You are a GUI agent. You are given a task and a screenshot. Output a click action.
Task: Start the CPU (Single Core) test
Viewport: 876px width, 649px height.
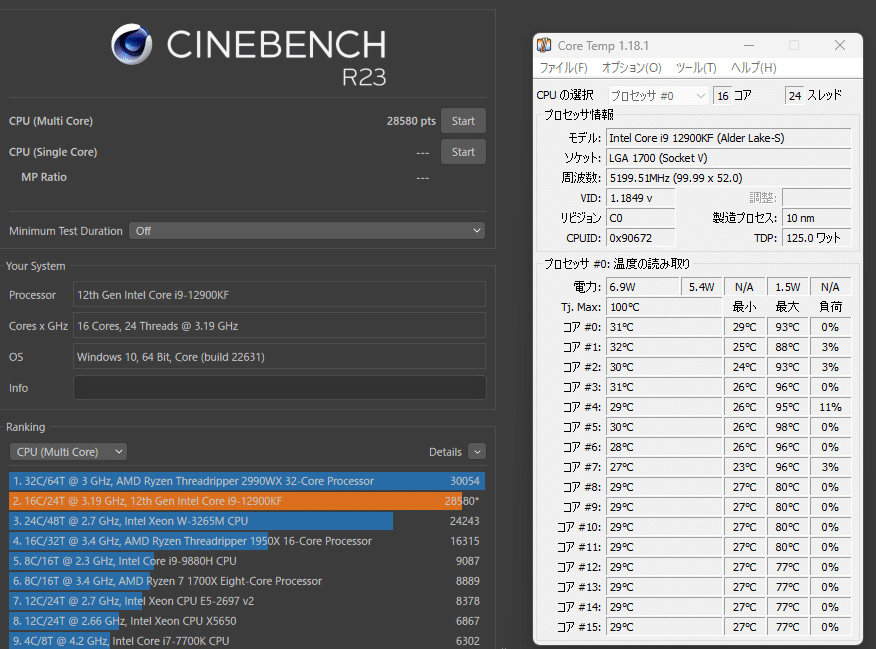(x=463, y=152)
